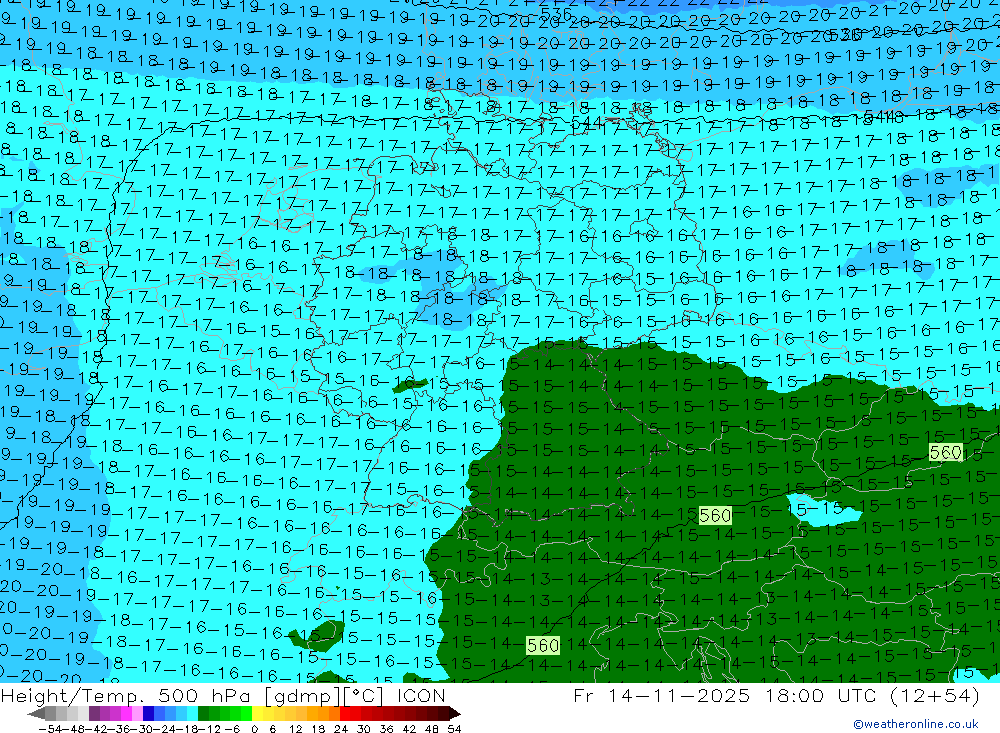Click the bright yellow swatch at 0 on scale

pyautogui.click(x=258, y=713)
